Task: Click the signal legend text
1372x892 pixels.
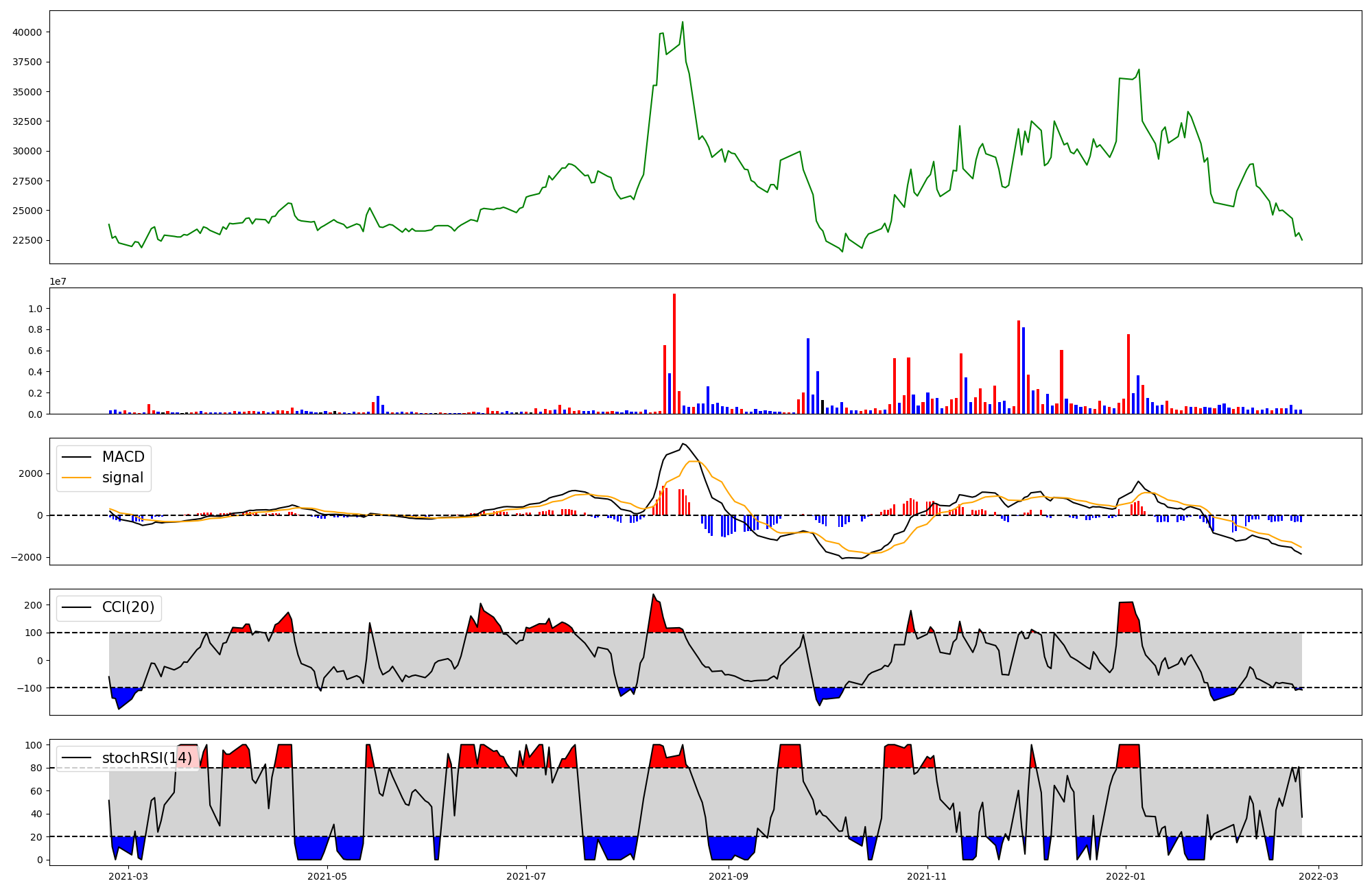Action: 123,478
